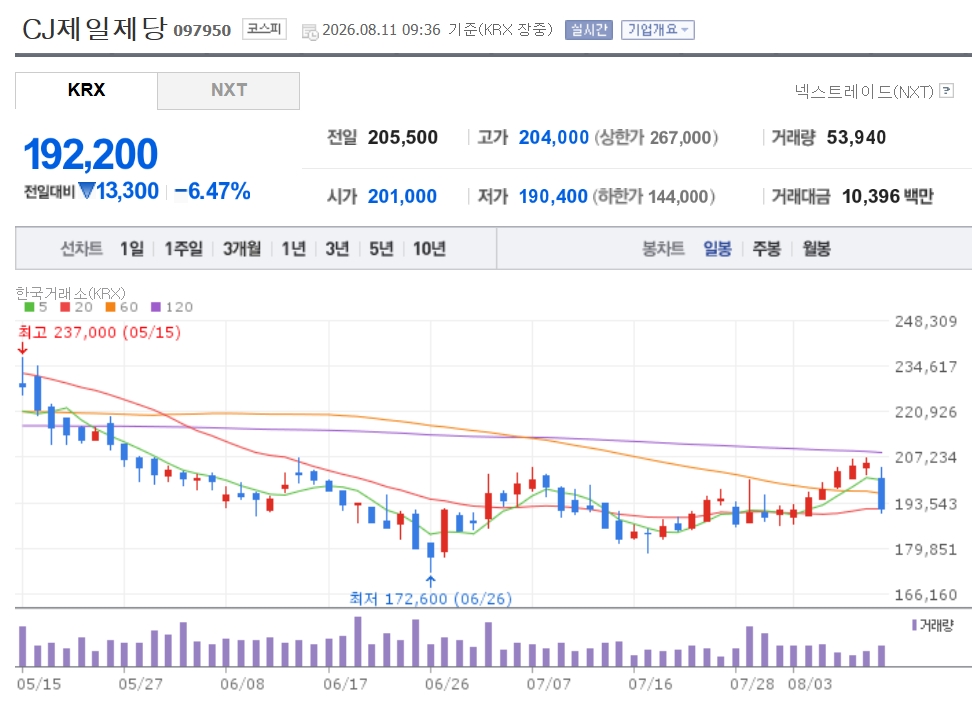Screen dimensions: 972x708
Task: Click the orange 60-day average legend marker
Action: pos(110,307)
